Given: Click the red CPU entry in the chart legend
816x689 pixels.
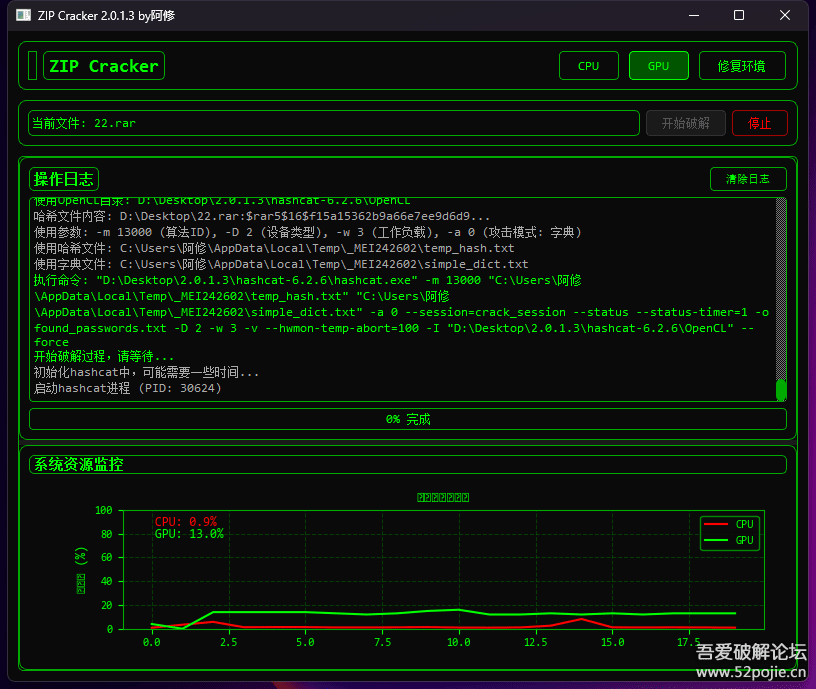Looking at the screenshot, I should coord(729,524).
